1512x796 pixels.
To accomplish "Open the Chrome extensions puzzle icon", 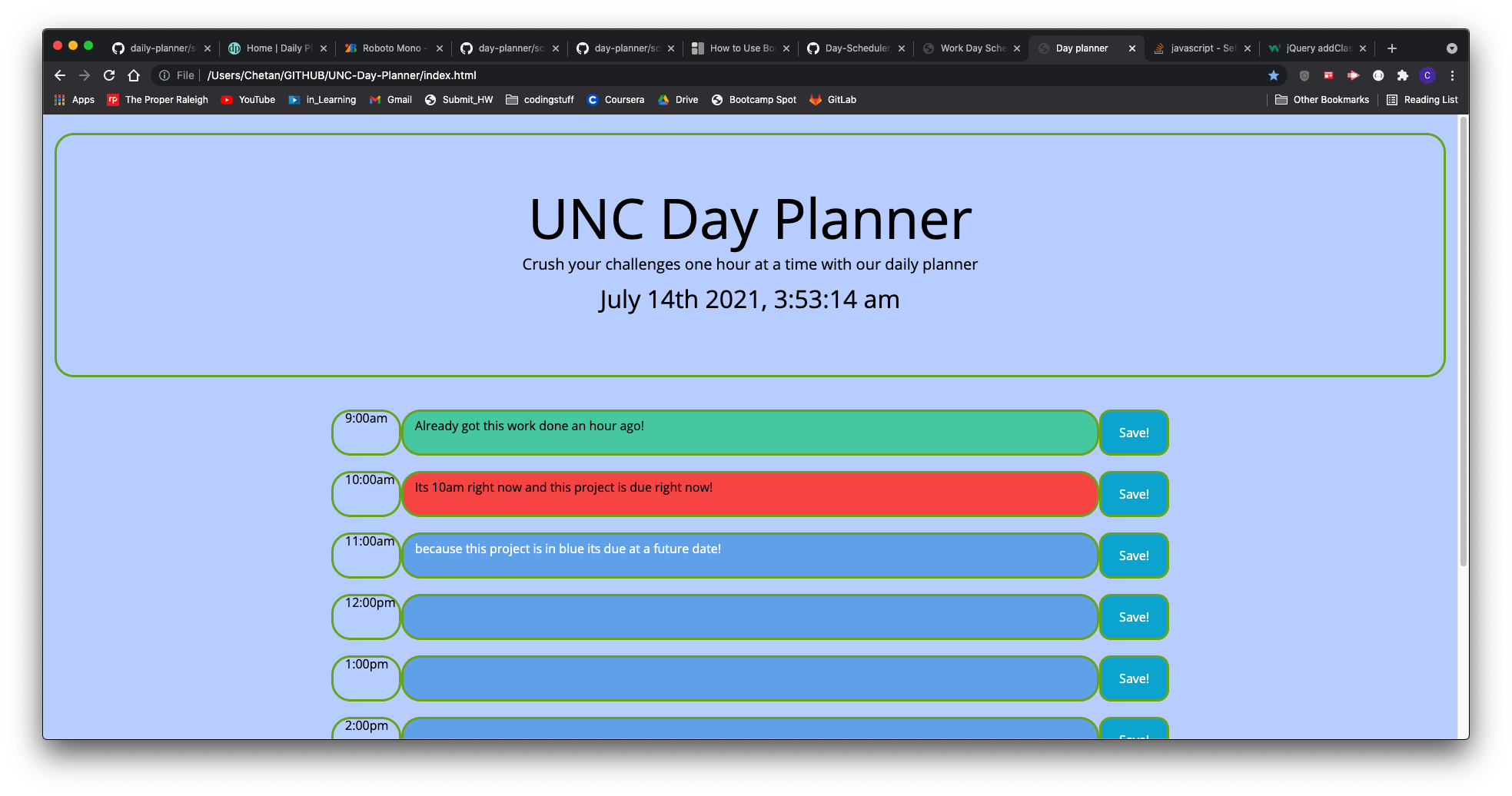I will [1403, 75].
